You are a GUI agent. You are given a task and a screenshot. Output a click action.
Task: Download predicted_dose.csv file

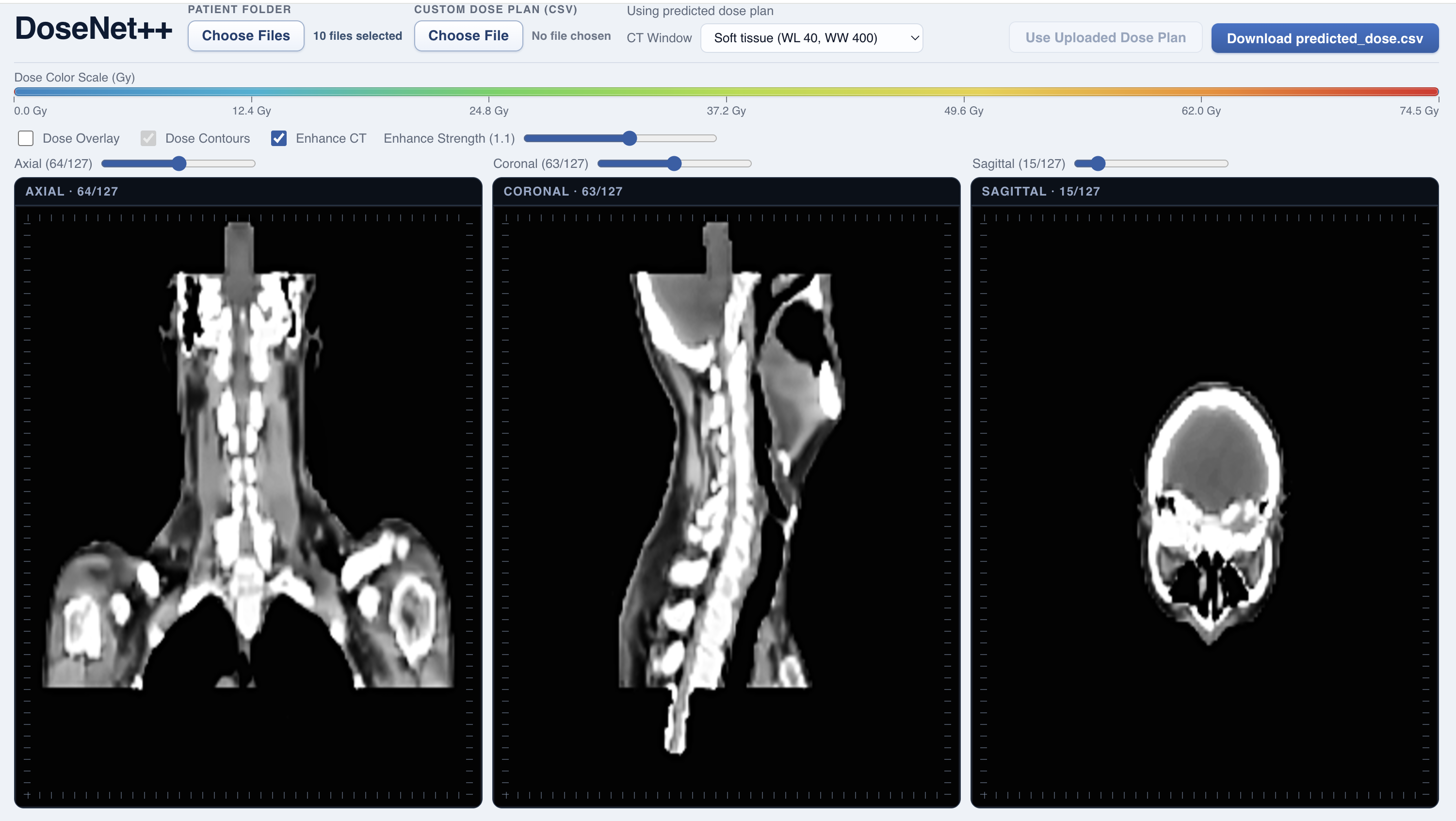pyautogui.click(x=1324, y=38)
